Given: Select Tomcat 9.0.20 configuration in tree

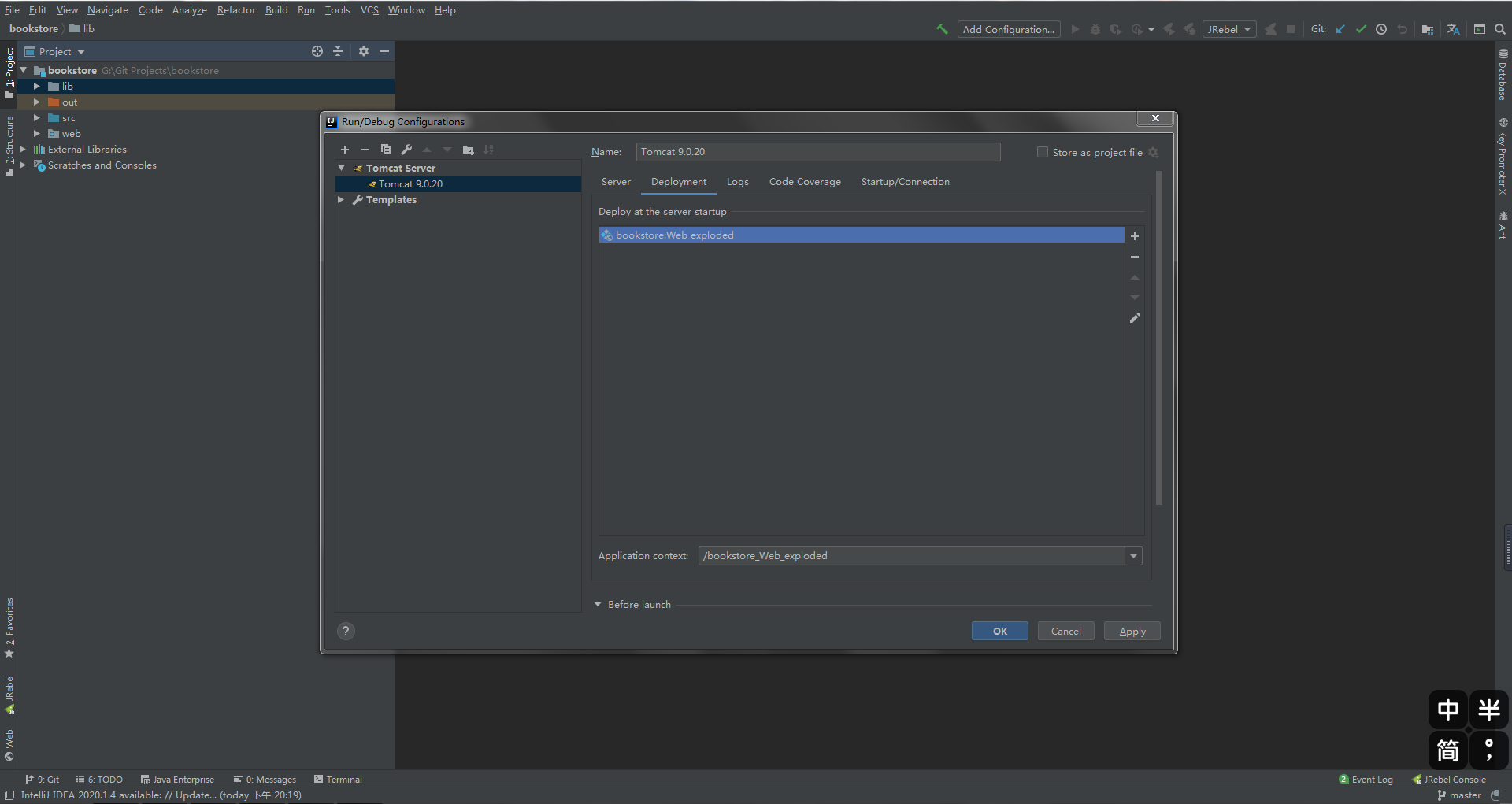Looking at the screenshot, I should click(x=458, y=184).
